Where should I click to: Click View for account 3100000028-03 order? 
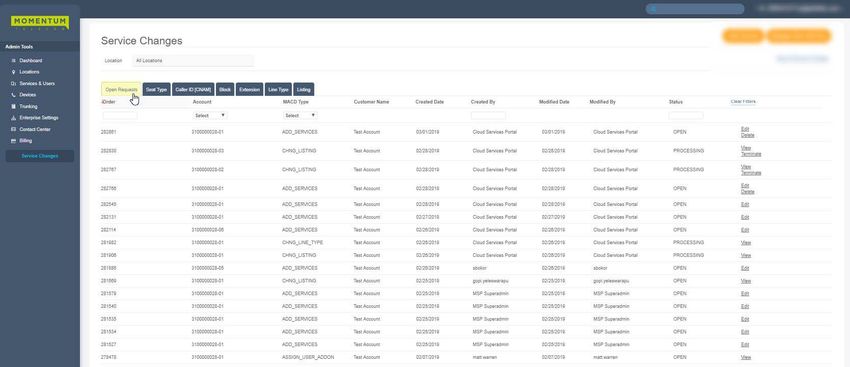click(x=745, y=147)
